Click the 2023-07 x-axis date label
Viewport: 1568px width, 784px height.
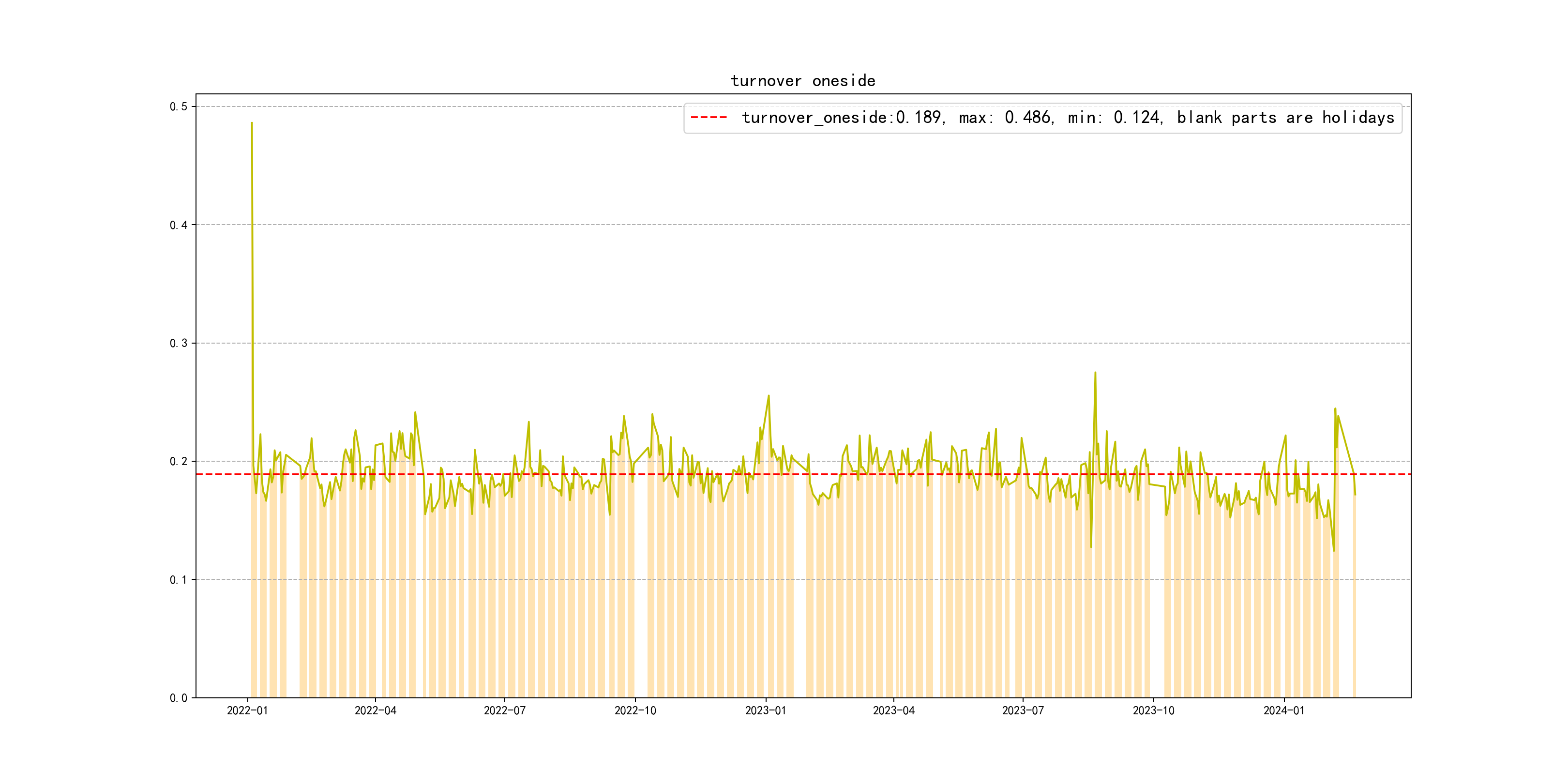[x=1023, y=710]
